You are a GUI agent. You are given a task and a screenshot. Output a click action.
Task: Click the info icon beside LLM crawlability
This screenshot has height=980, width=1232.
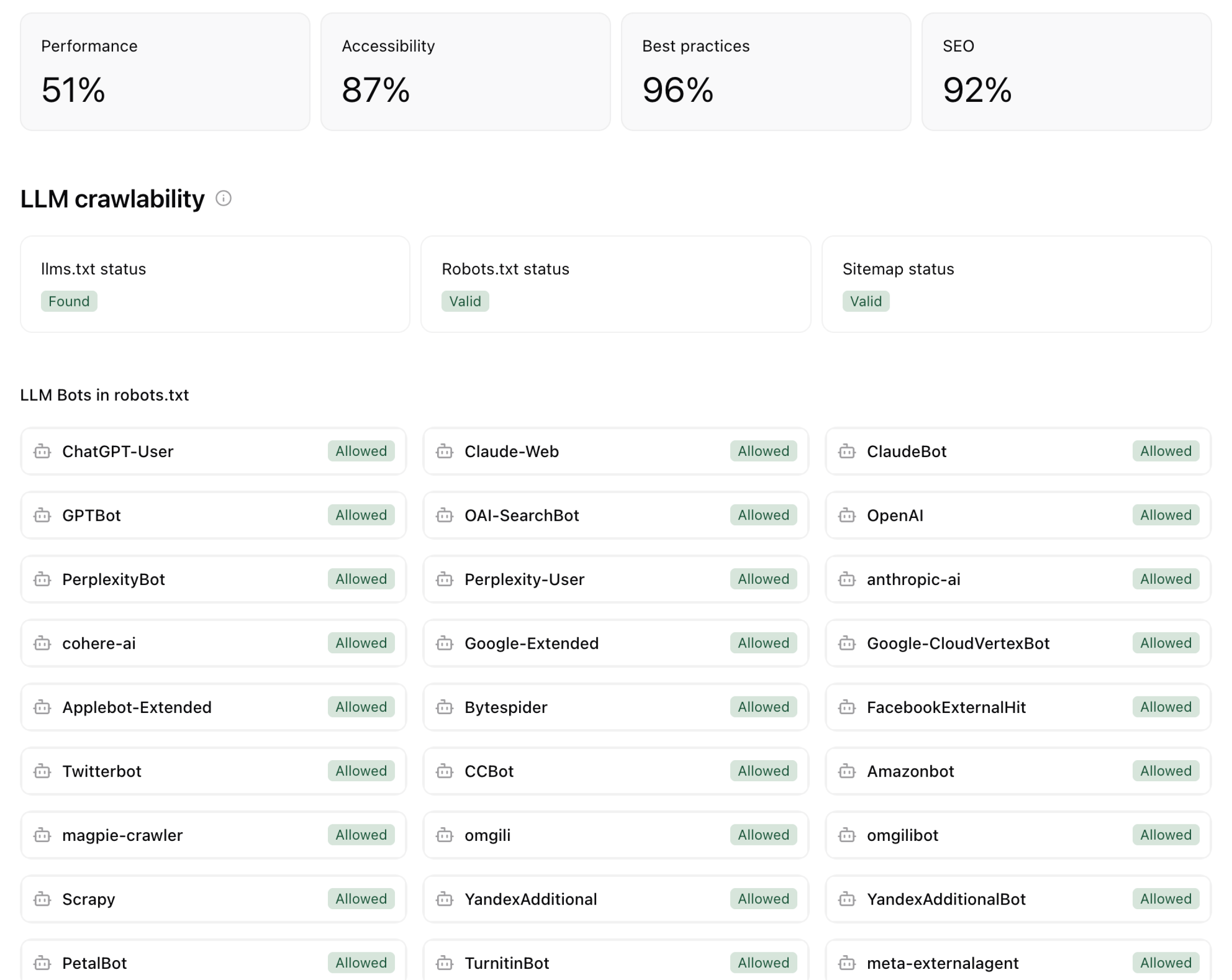tap(224, 198)
